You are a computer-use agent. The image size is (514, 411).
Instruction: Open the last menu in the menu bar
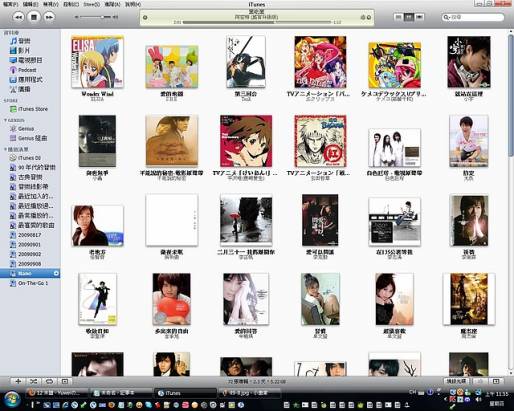(x=133, y=4)
